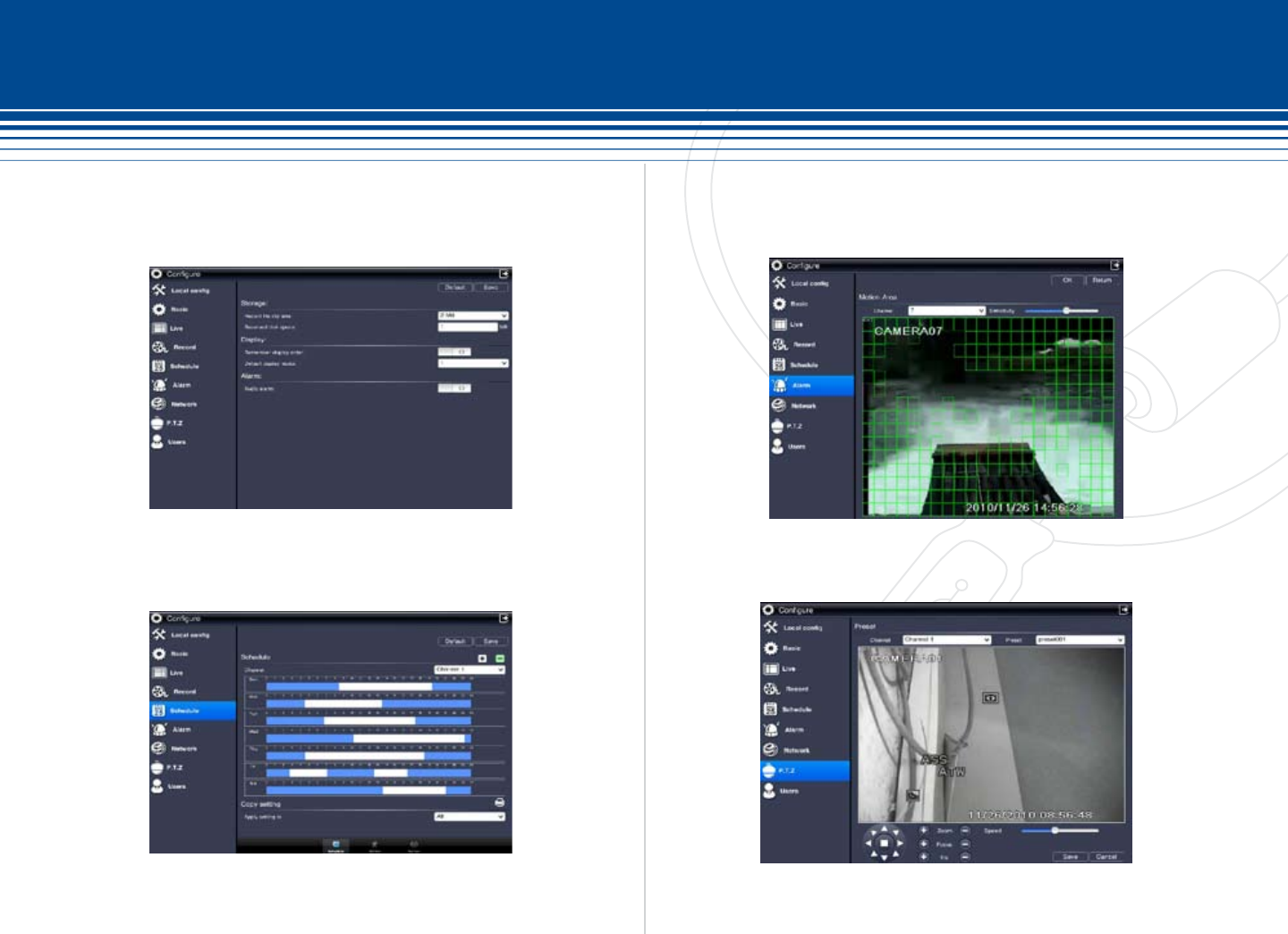This screenshot has height=934, width=1288.
Task: Click Return in the Motion Area window
Action: point(1102,280)
